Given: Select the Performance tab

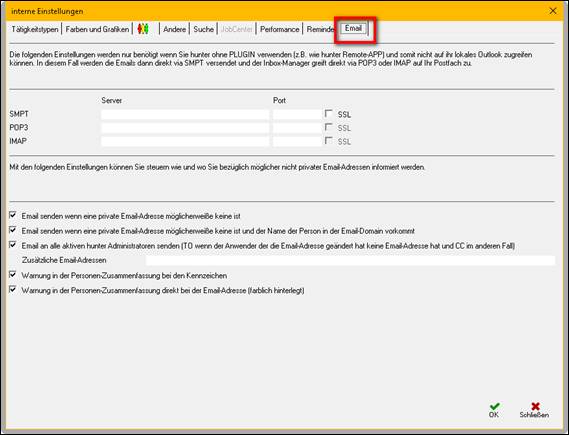Looking at the screenshot, I should coord(279,29).
